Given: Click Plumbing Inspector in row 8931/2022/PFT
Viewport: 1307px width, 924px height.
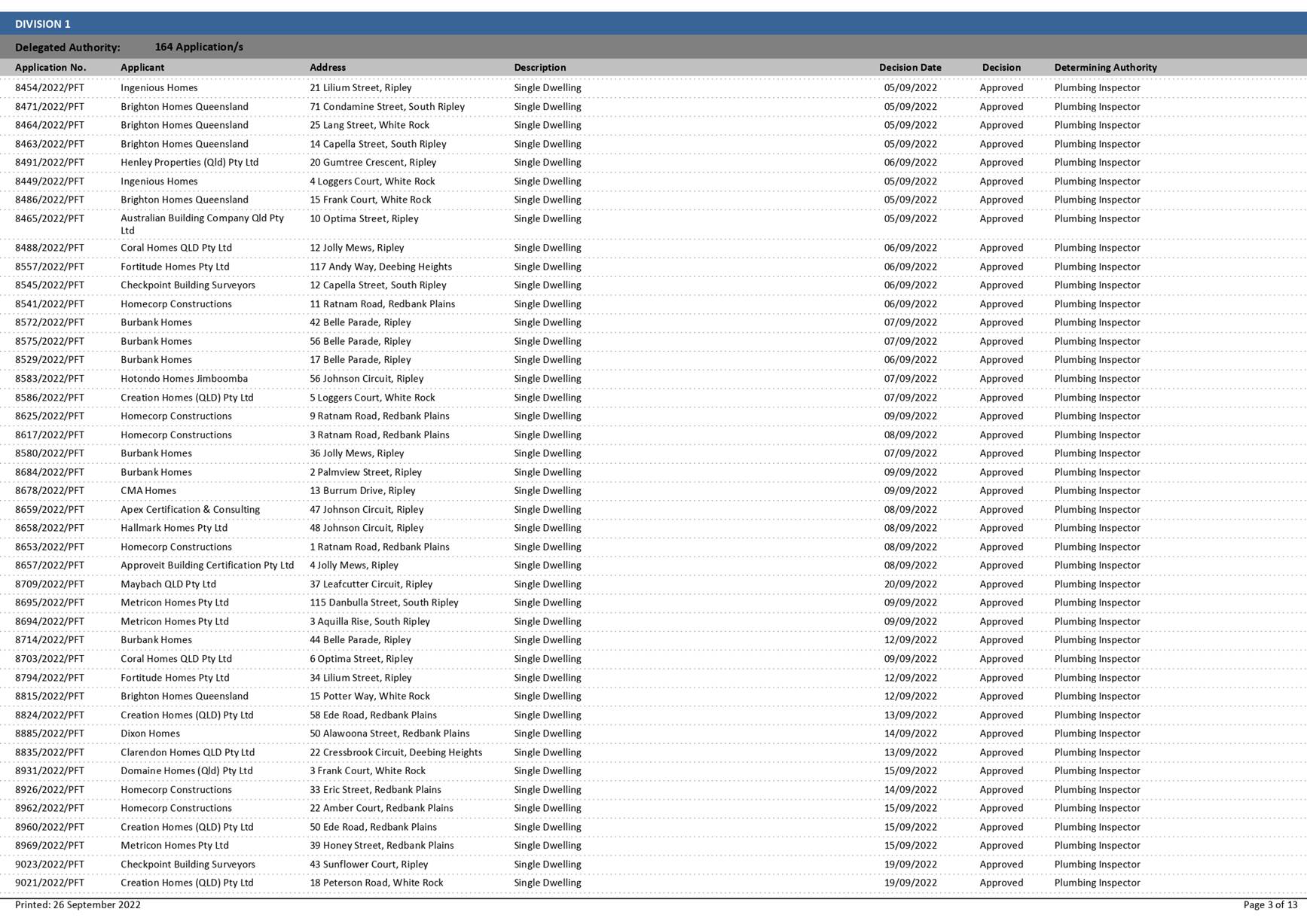Looking at the screenshot, I should [x=1097, y=770].
